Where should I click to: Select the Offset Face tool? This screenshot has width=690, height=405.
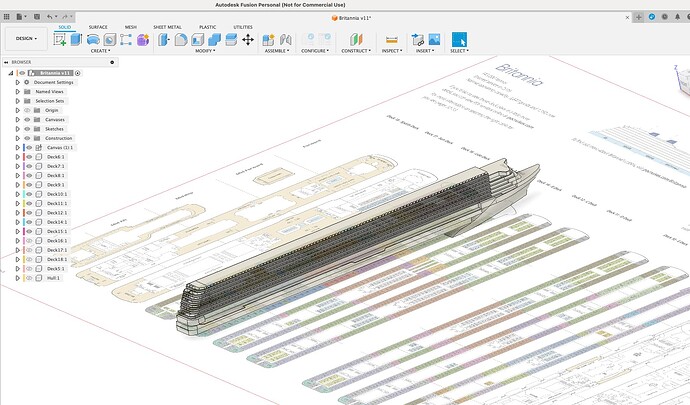[231, 40]
